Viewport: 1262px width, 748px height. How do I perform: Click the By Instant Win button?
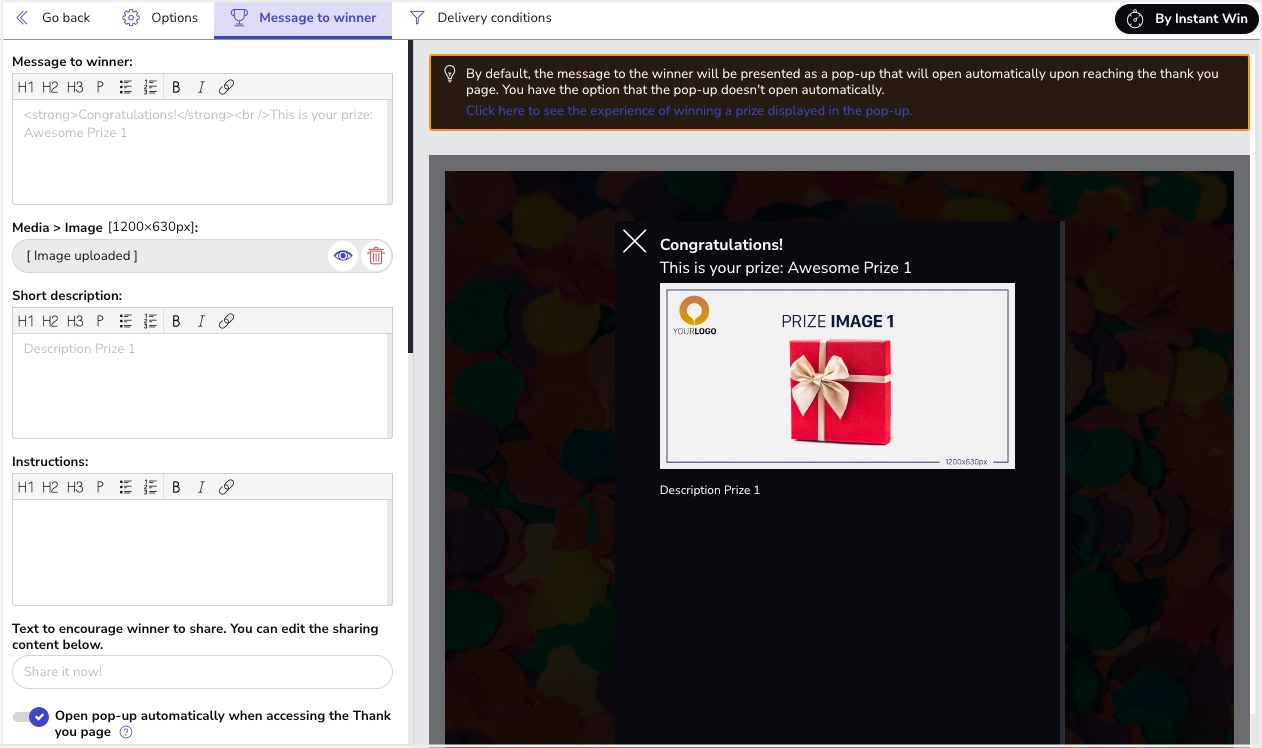pyautogui.click(x=1186, y=19)
